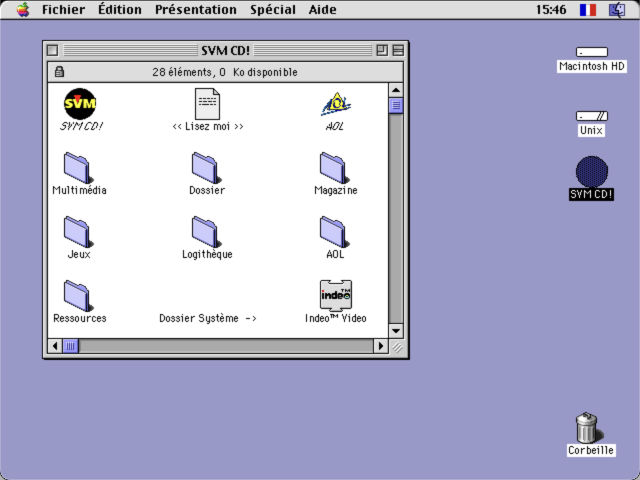Select the Indeo Video icon
The width and height of the screenshot is (640, 480).
pyautogui.click(x=336, y=296)
